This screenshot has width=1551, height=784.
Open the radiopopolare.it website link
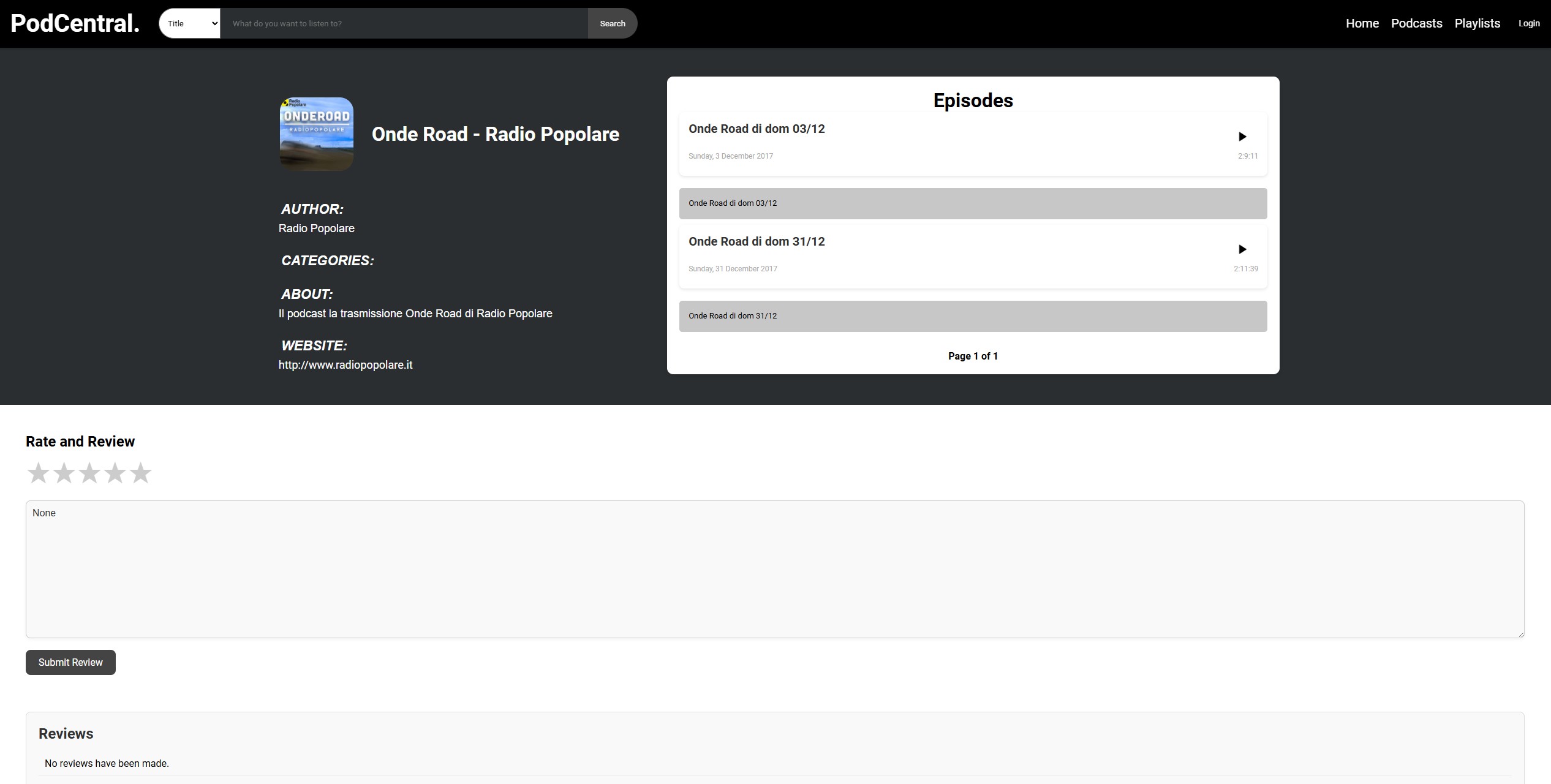coord(345,365)
